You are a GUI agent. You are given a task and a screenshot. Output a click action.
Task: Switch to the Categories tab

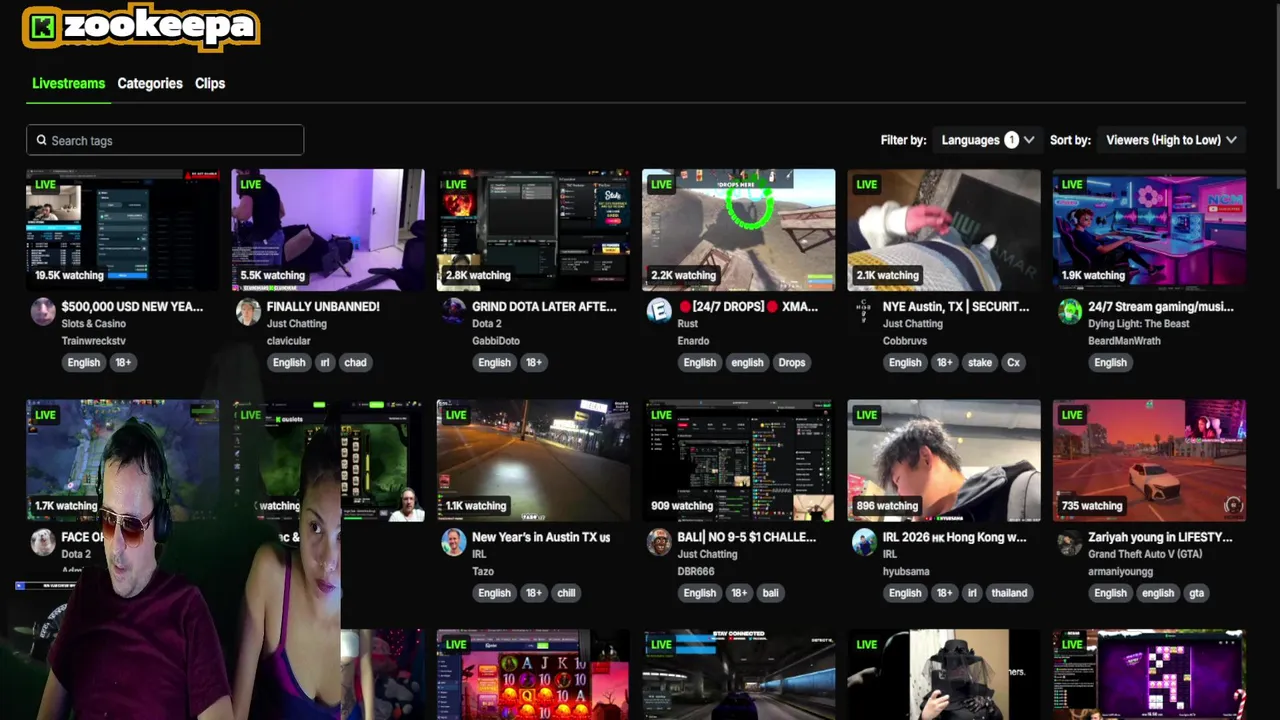tap(150, 83)
